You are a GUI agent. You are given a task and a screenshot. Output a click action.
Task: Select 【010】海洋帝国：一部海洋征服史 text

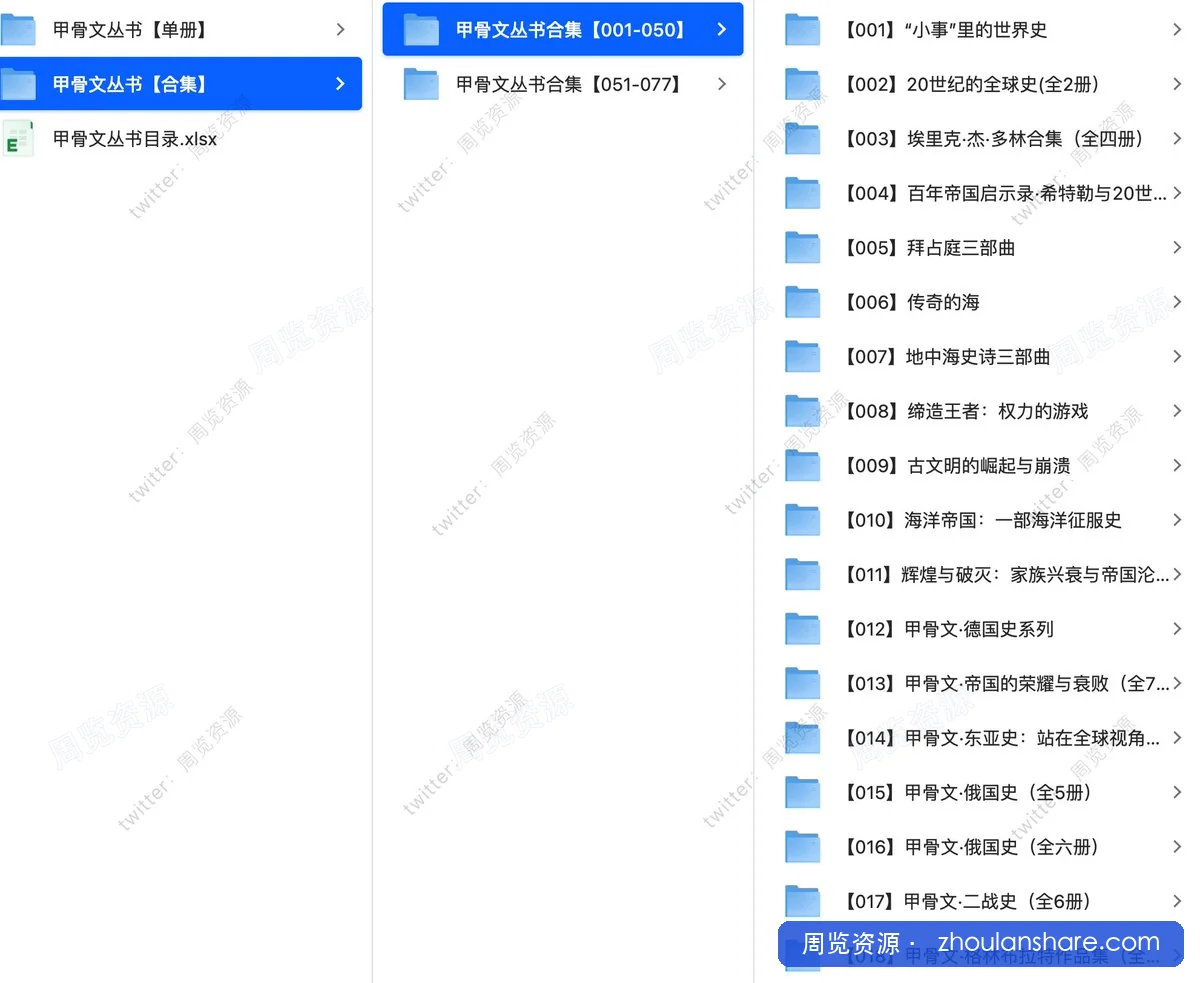pos(981,520)
